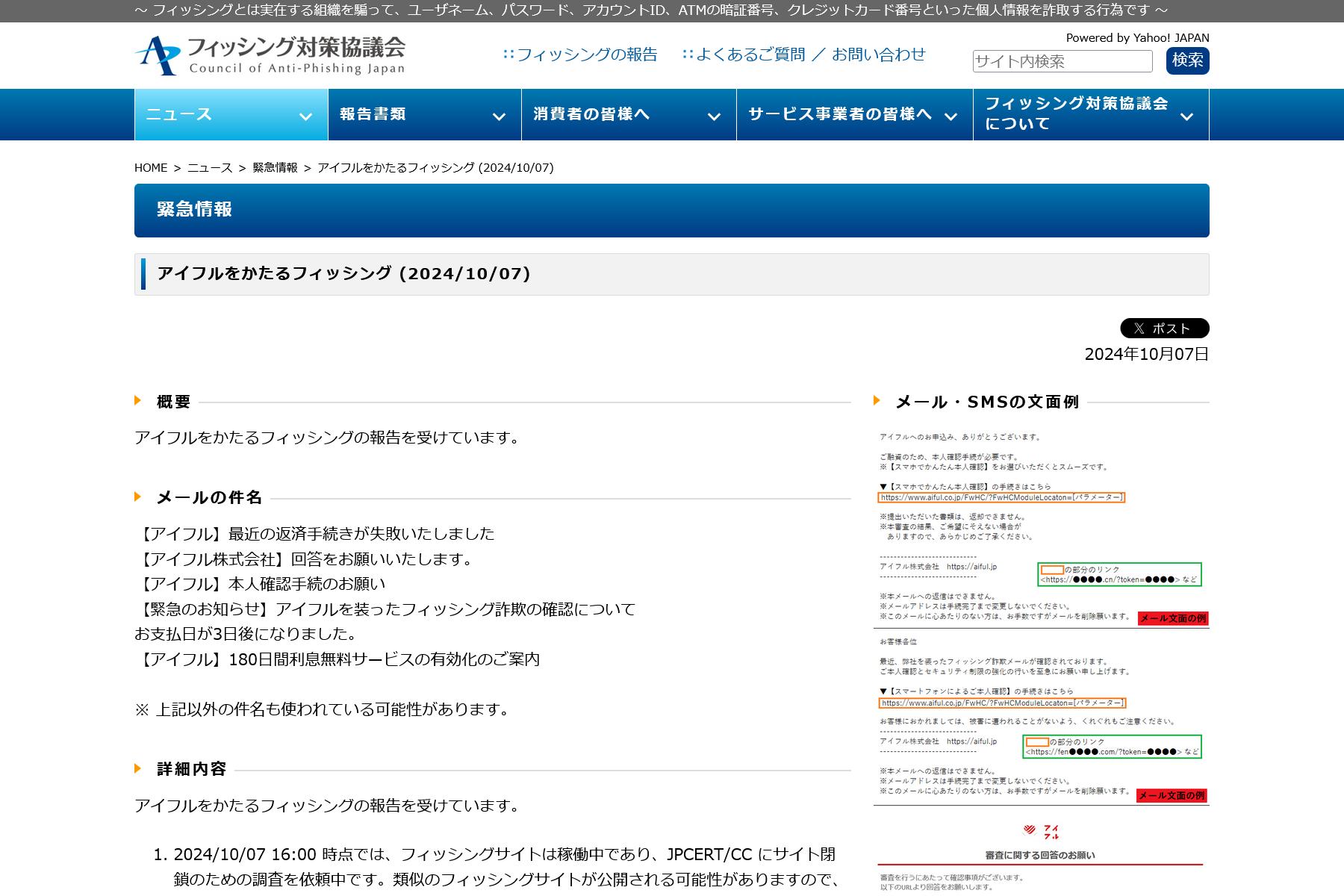Expand 報告書類 menu chevron

tap(499, 116)
